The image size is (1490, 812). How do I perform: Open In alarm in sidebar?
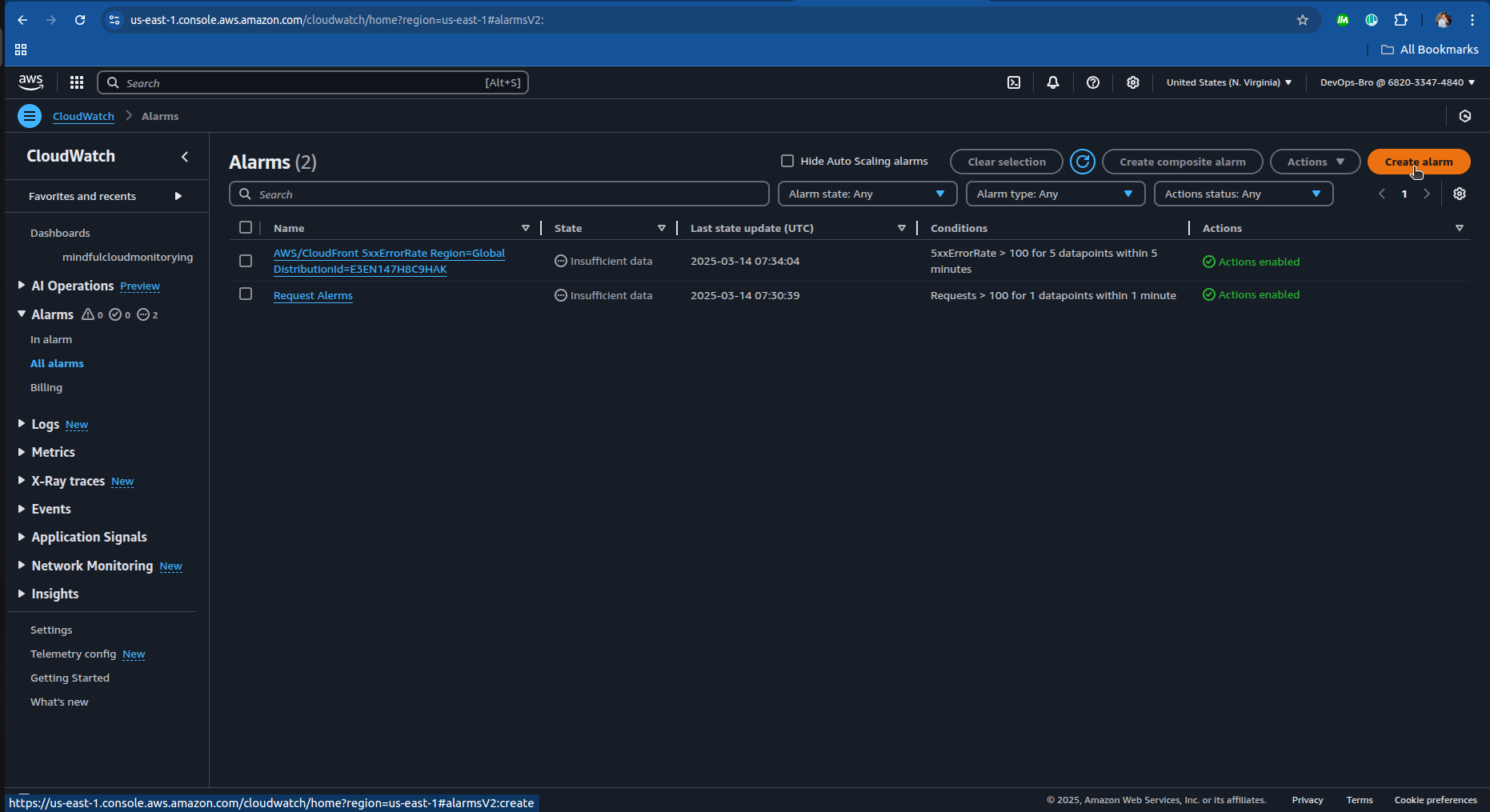[x=51, y=339]
